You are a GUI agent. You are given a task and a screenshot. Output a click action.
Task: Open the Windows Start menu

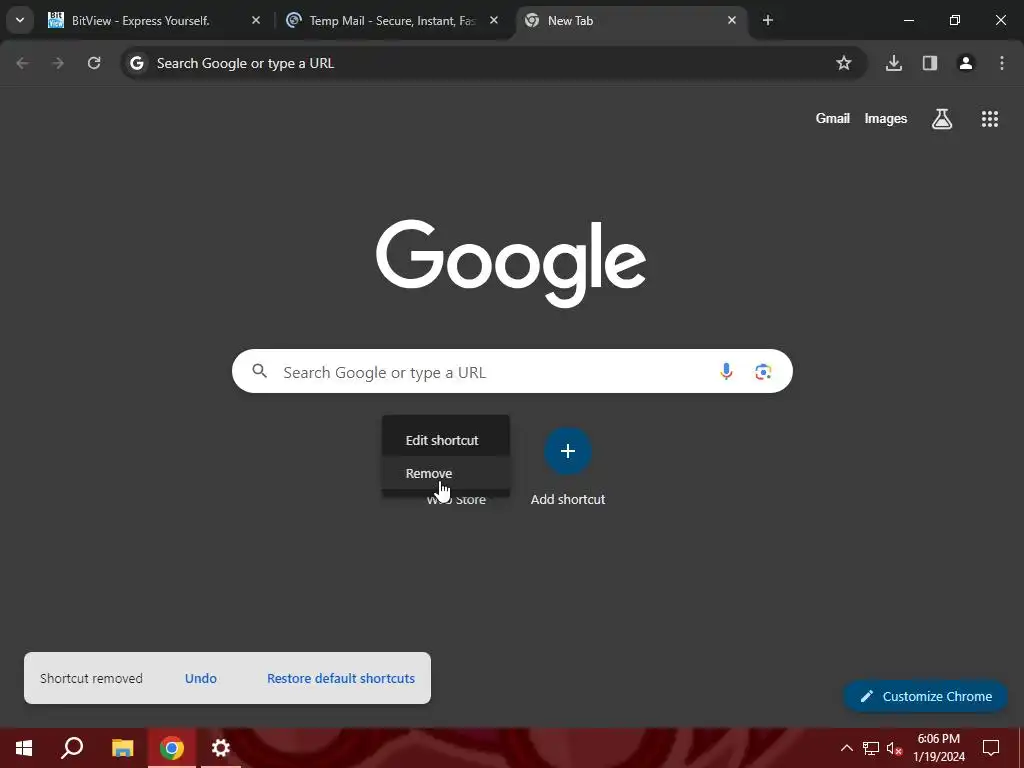tap(24, 748)
